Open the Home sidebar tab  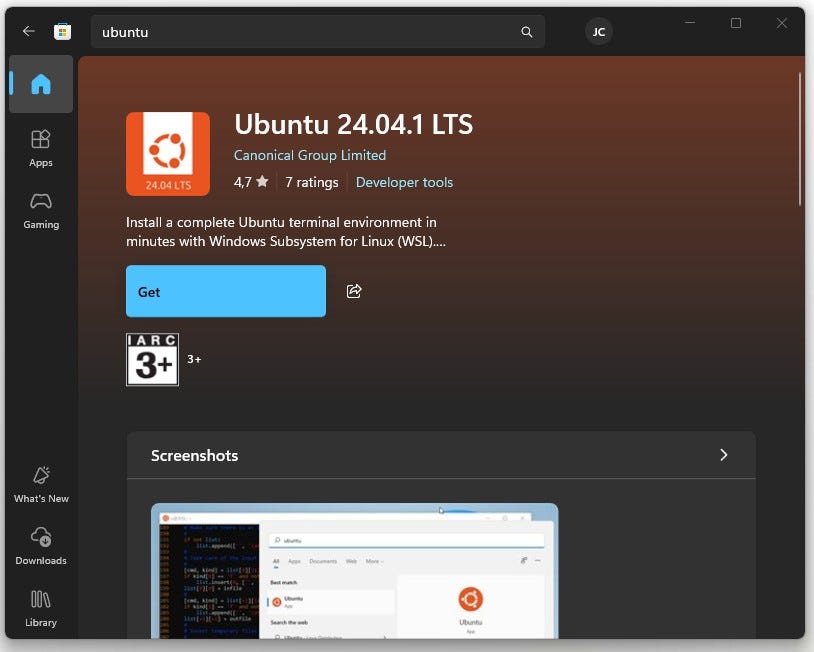(41, 84)
